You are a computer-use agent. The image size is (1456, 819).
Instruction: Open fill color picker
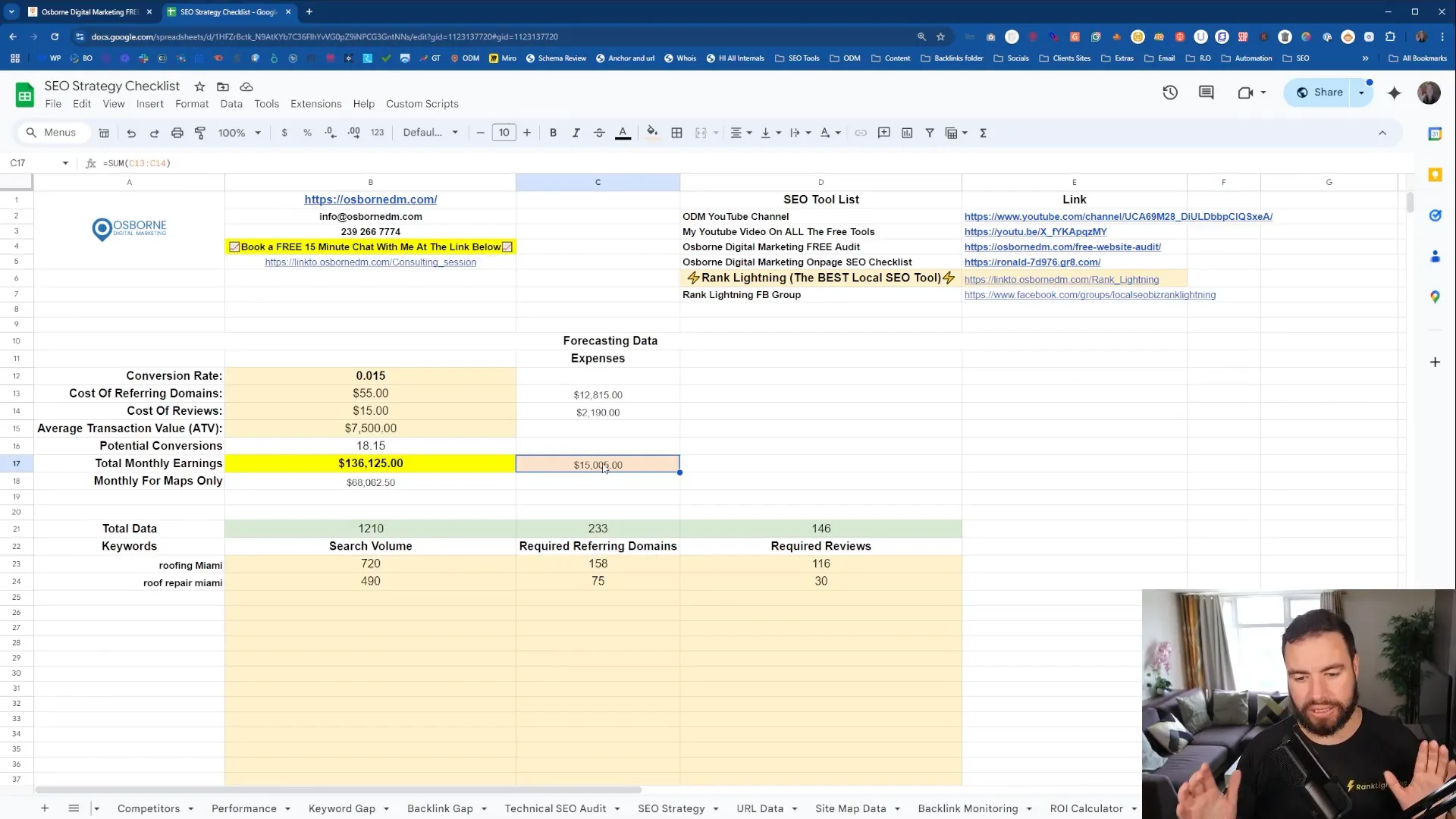(652, 133)
